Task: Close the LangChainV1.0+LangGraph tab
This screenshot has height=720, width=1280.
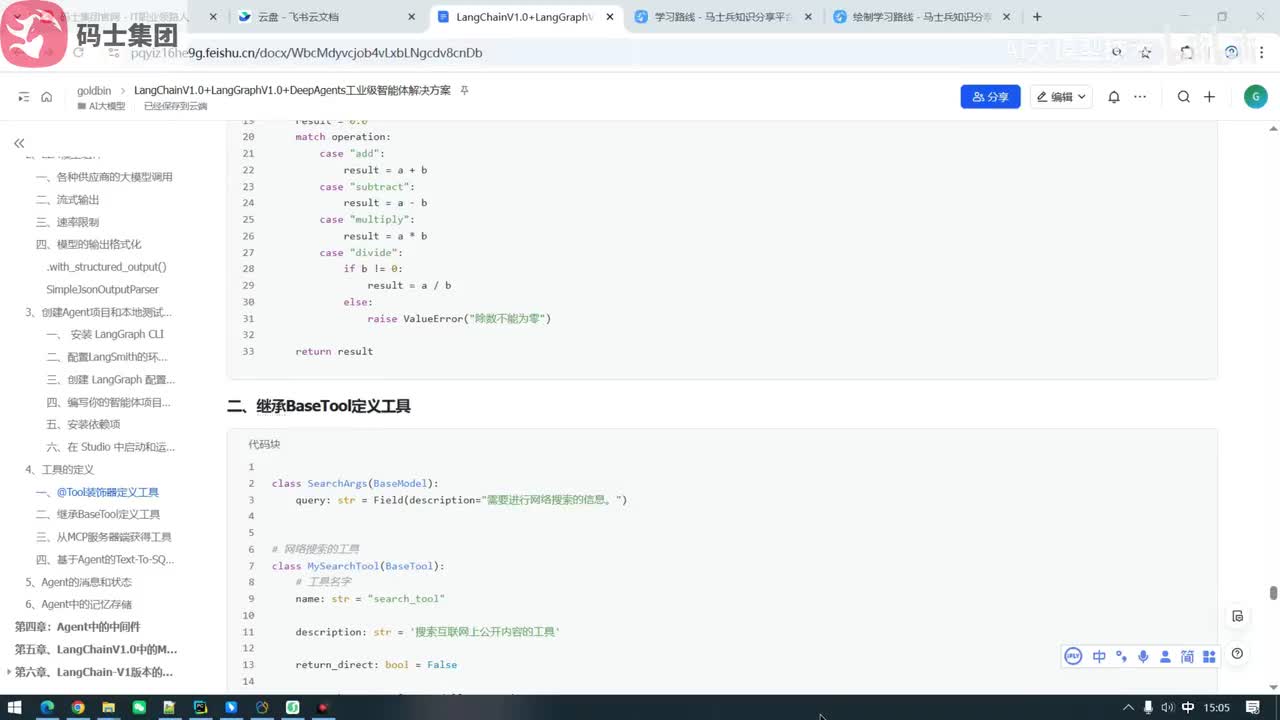Action: click(610, 17)
